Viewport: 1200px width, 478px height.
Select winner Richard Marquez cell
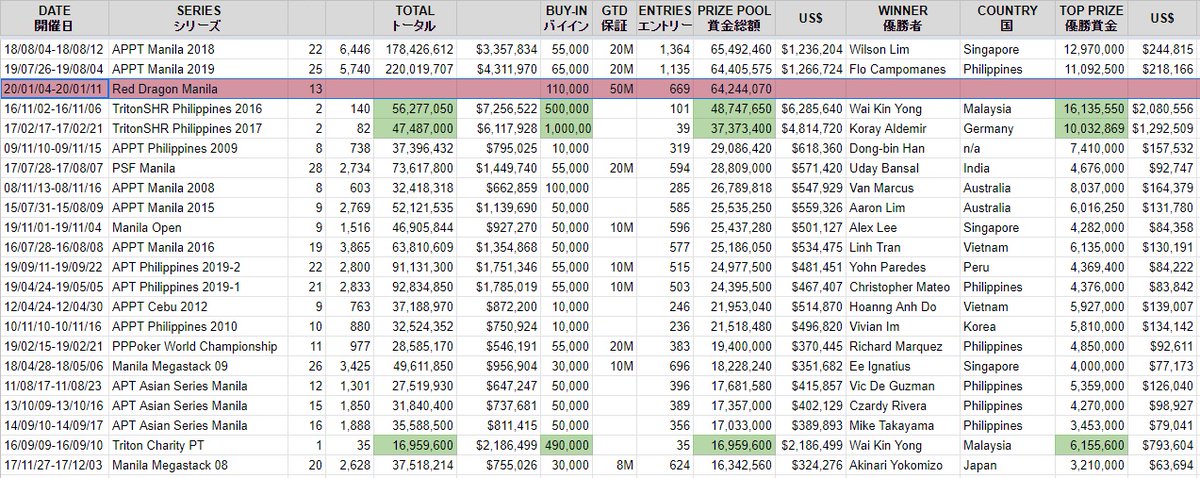point(904,345)
